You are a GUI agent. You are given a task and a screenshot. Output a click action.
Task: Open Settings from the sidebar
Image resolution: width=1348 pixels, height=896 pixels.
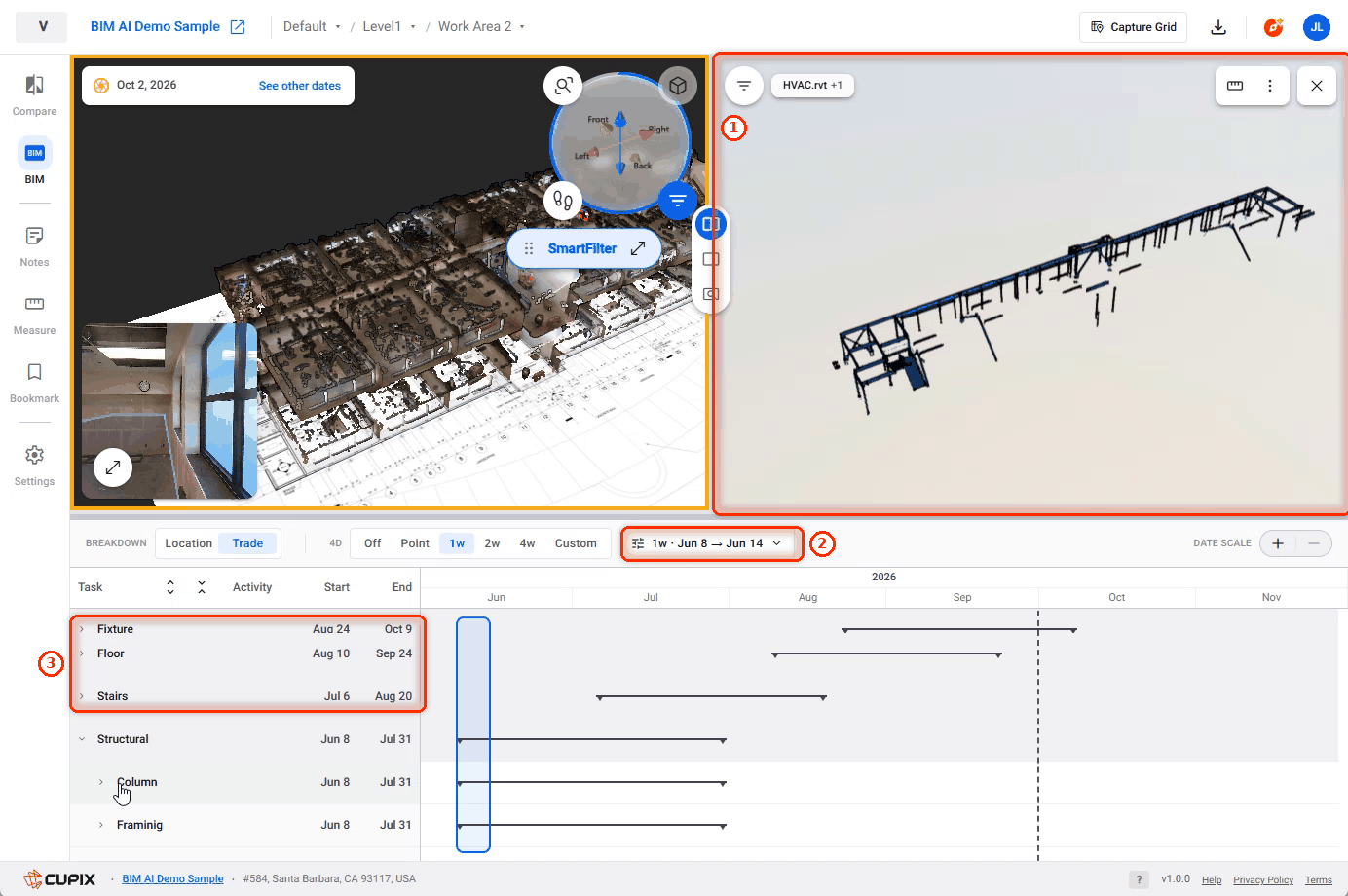[x=34, y=466]
